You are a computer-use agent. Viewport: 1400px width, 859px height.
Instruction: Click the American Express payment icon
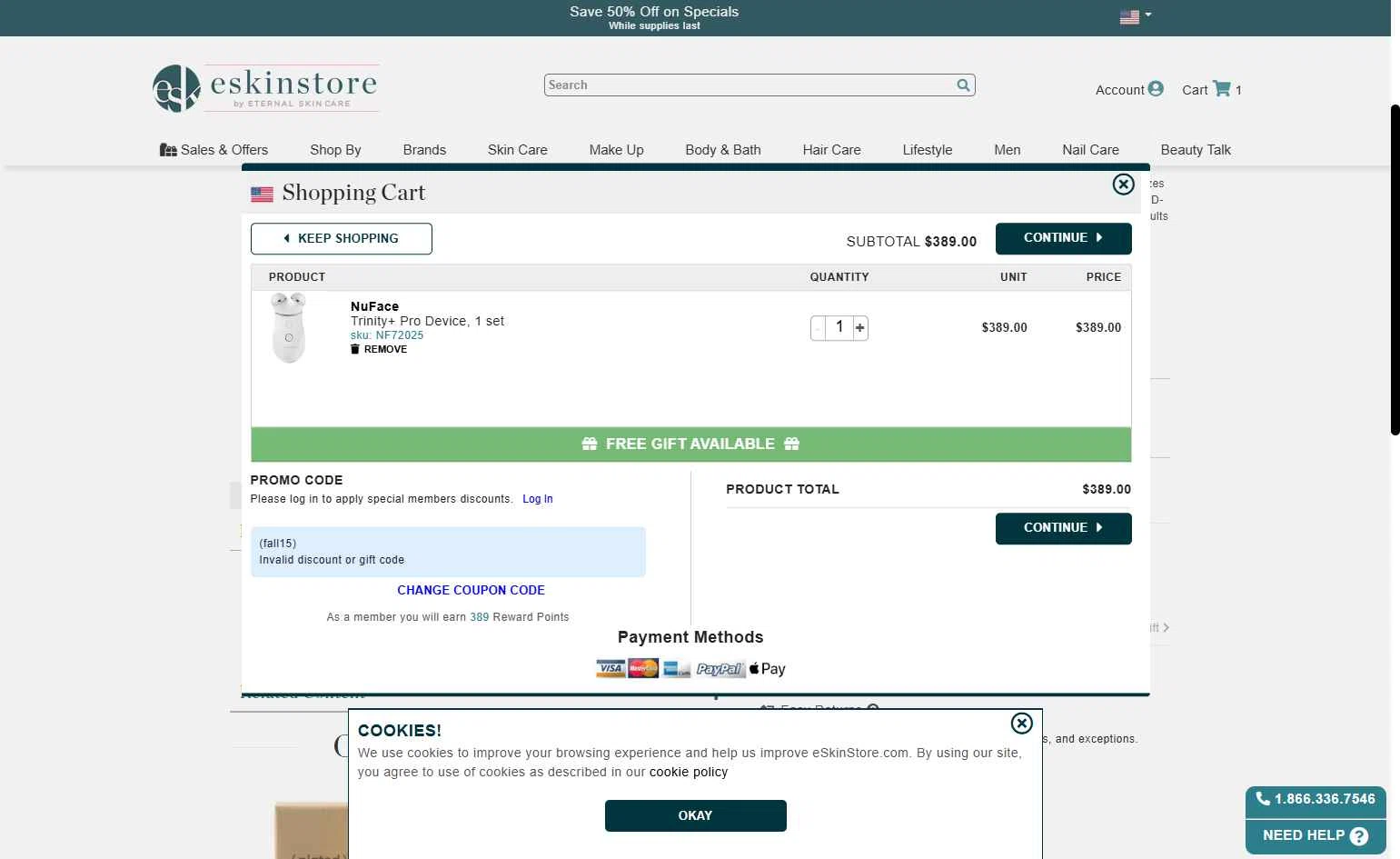(x=677, y=669)
